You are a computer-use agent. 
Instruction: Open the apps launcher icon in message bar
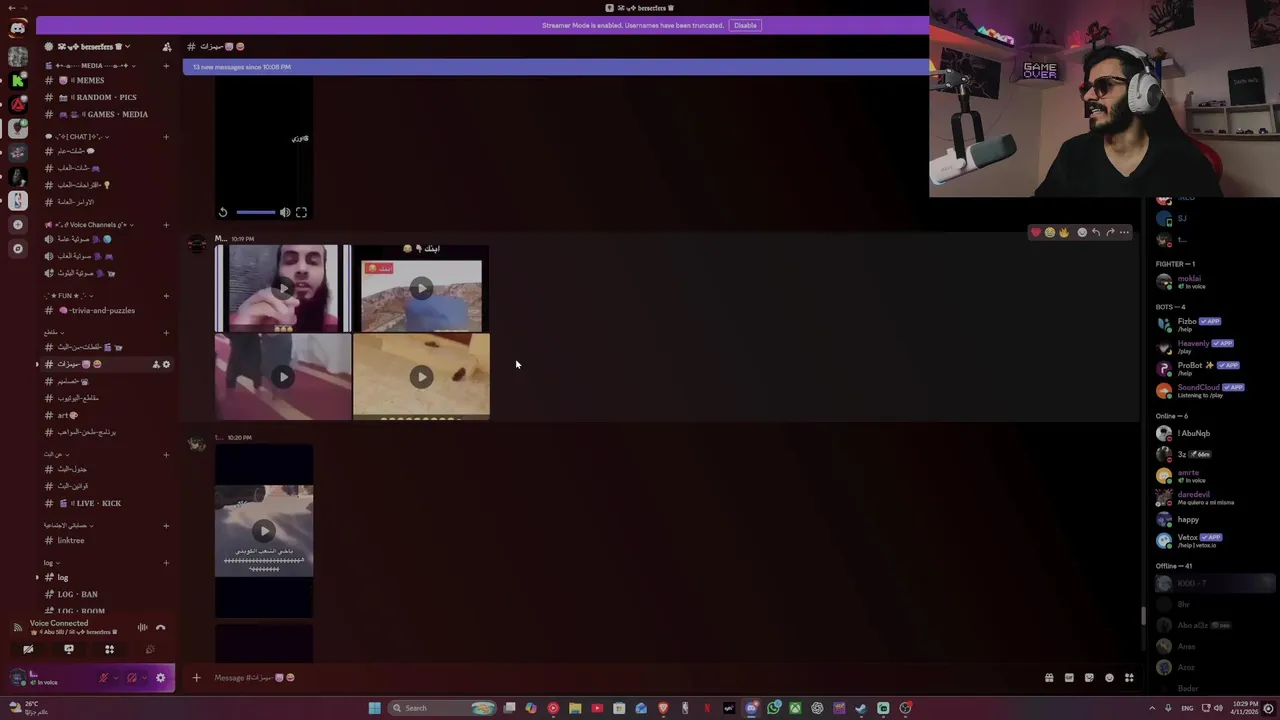tap(1129, 678)
